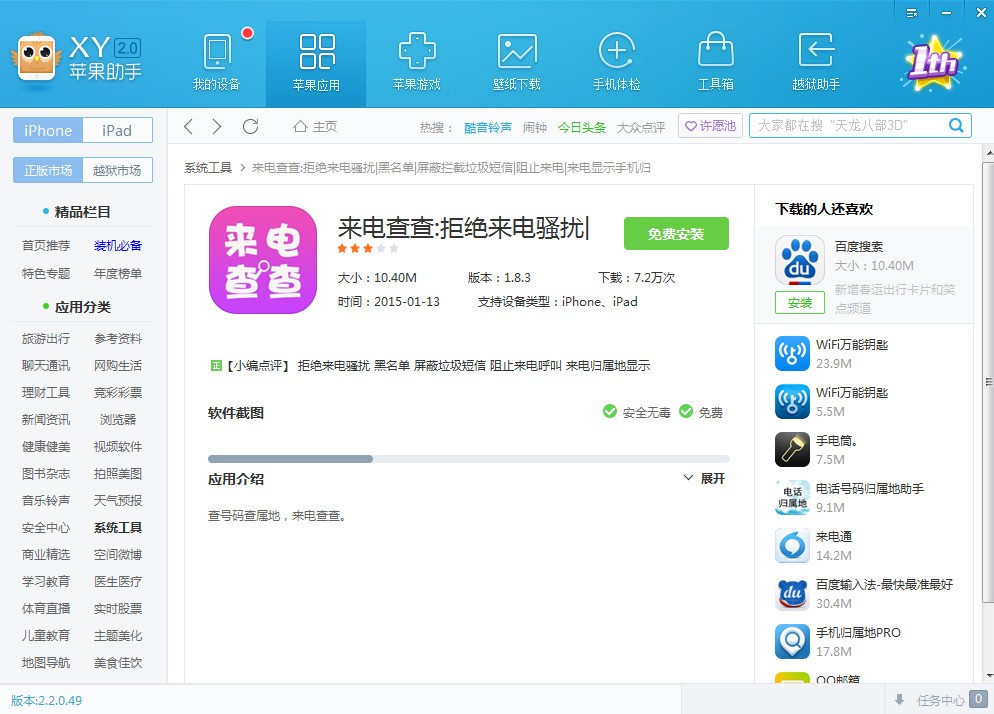
Task: Click the 版本:2.2.0.49 version text
Action: [x=46, y=700]
